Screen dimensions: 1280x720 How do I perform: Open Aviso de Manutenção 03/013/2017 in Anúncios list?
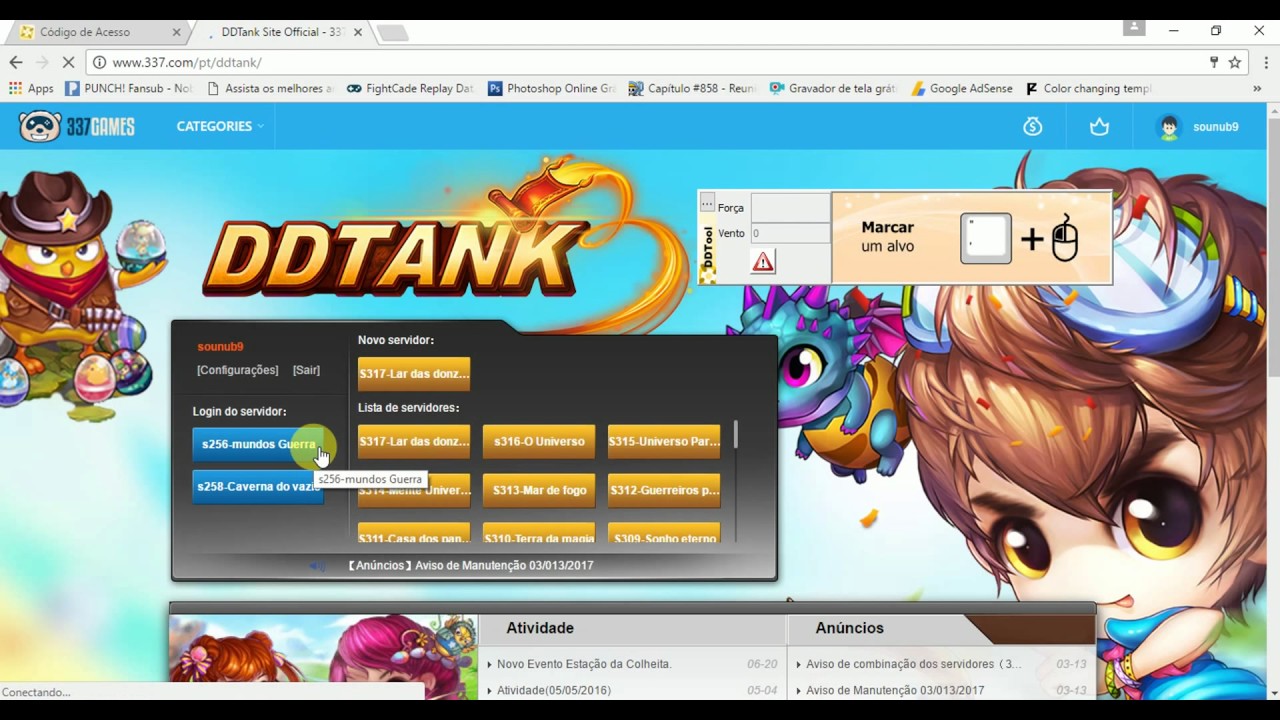[895, 690]
